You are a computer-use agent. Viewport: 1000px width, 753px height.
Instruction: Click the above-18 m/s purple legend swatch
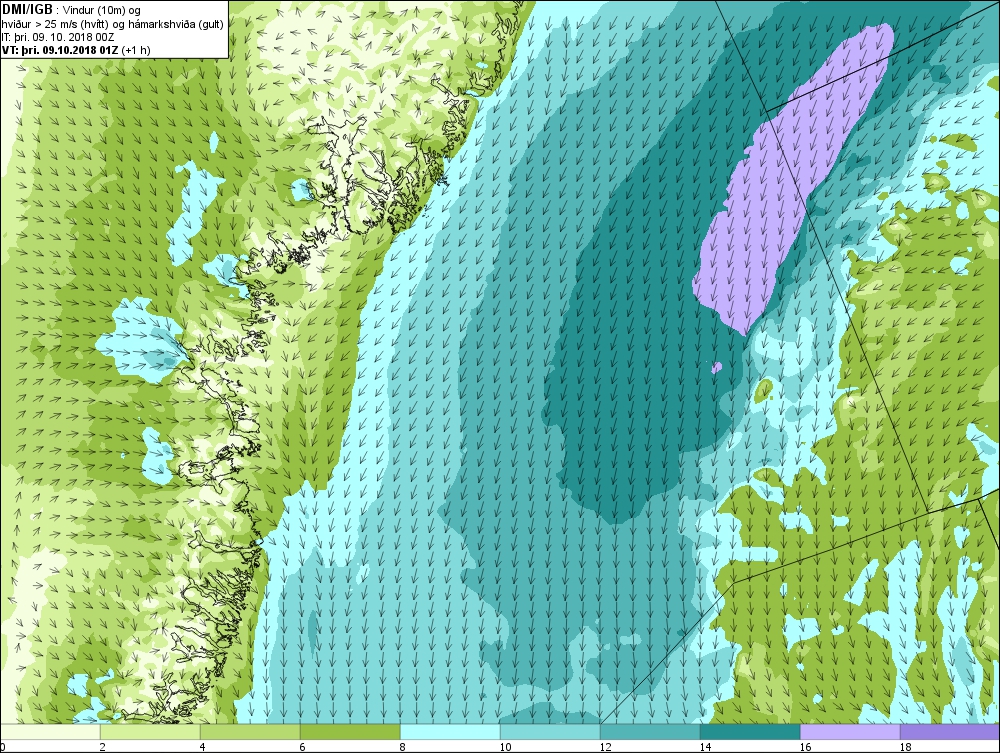[x=950, y=731]
